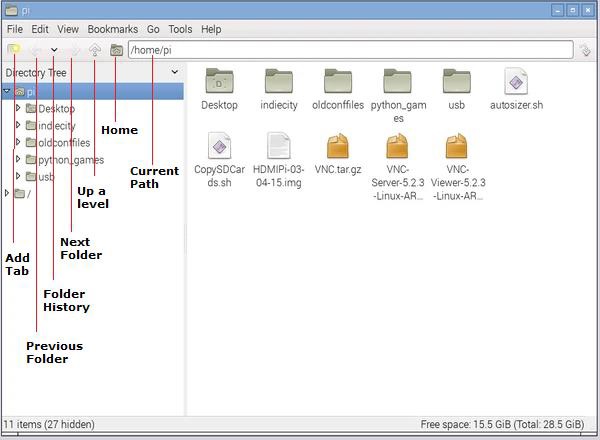The width and height of the screenshot is (600, 440).
Task: Open the View menu
Action: click(x=68, y=29)
